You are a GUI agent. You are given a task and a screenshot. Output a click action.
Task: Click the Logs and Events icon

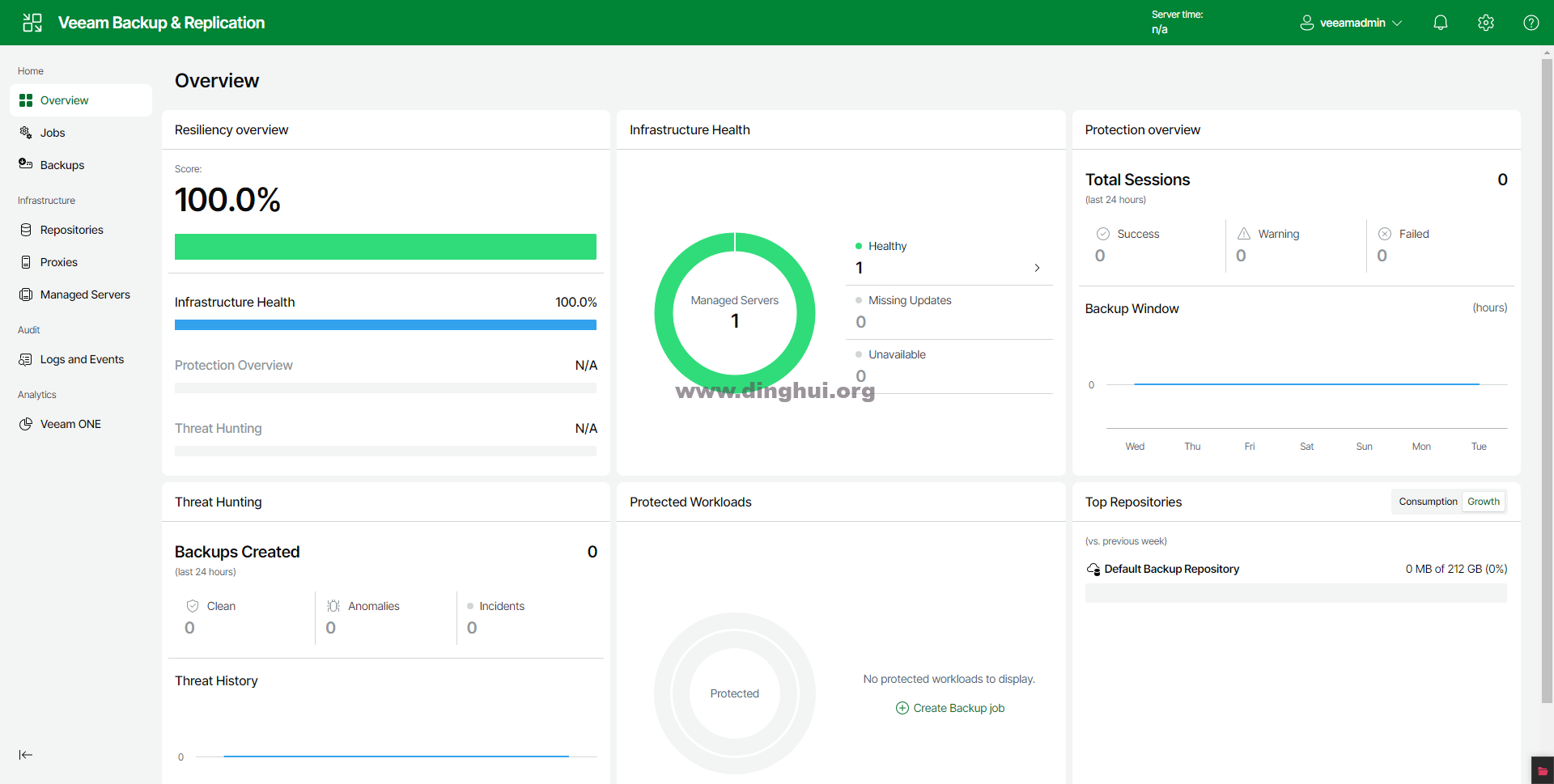coord(26,359)
